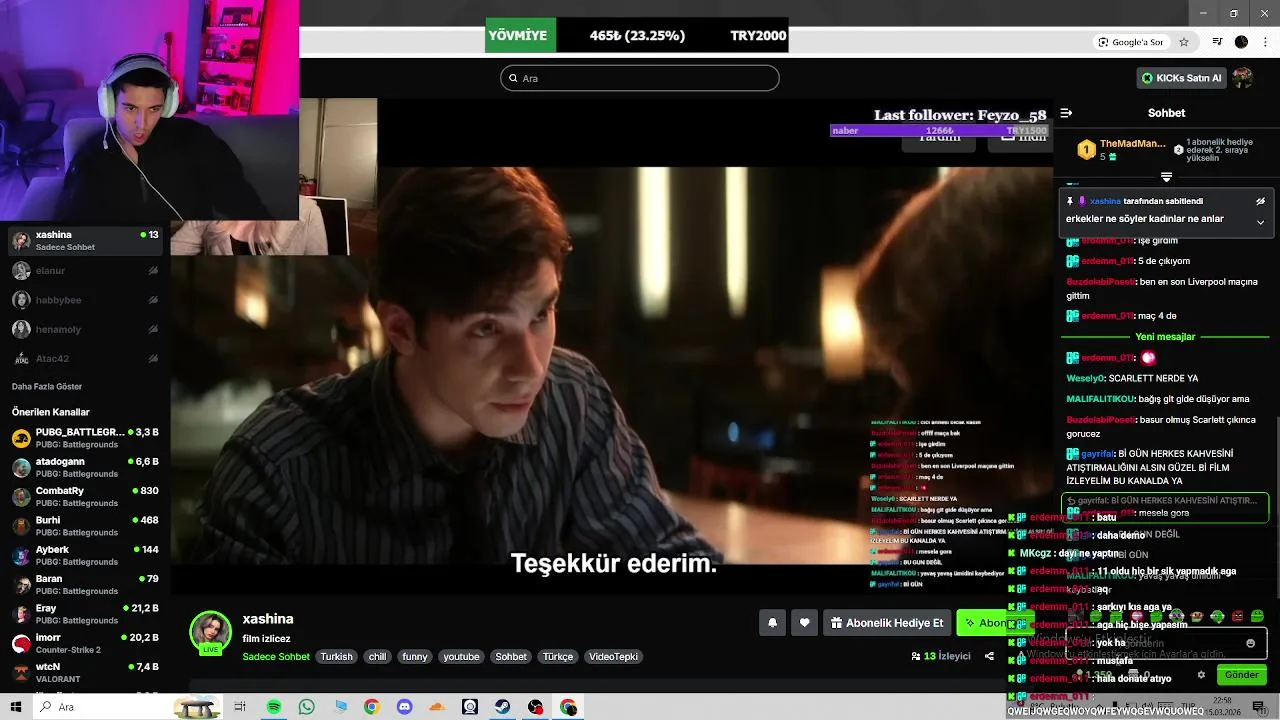This screenshot has height=720, width=1280.
Task: Open WhatsApp from the taskbar
Action: (306, 707)
